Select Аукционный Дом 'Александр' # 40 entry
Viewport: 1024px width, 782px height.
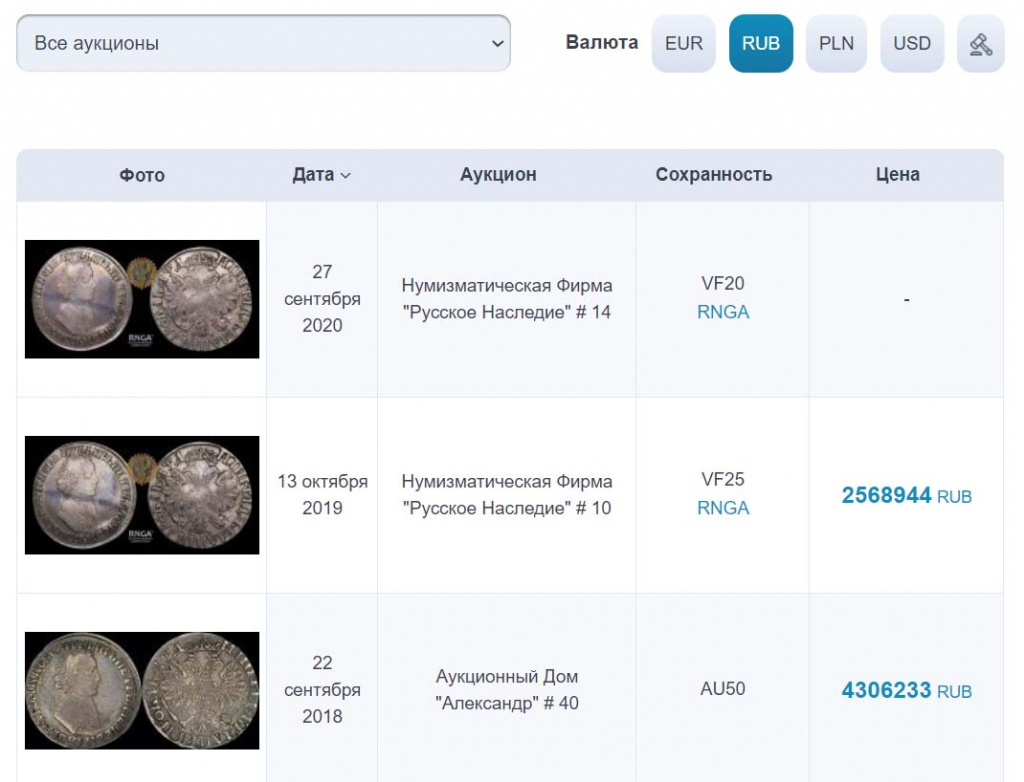(x=507, y=690)
